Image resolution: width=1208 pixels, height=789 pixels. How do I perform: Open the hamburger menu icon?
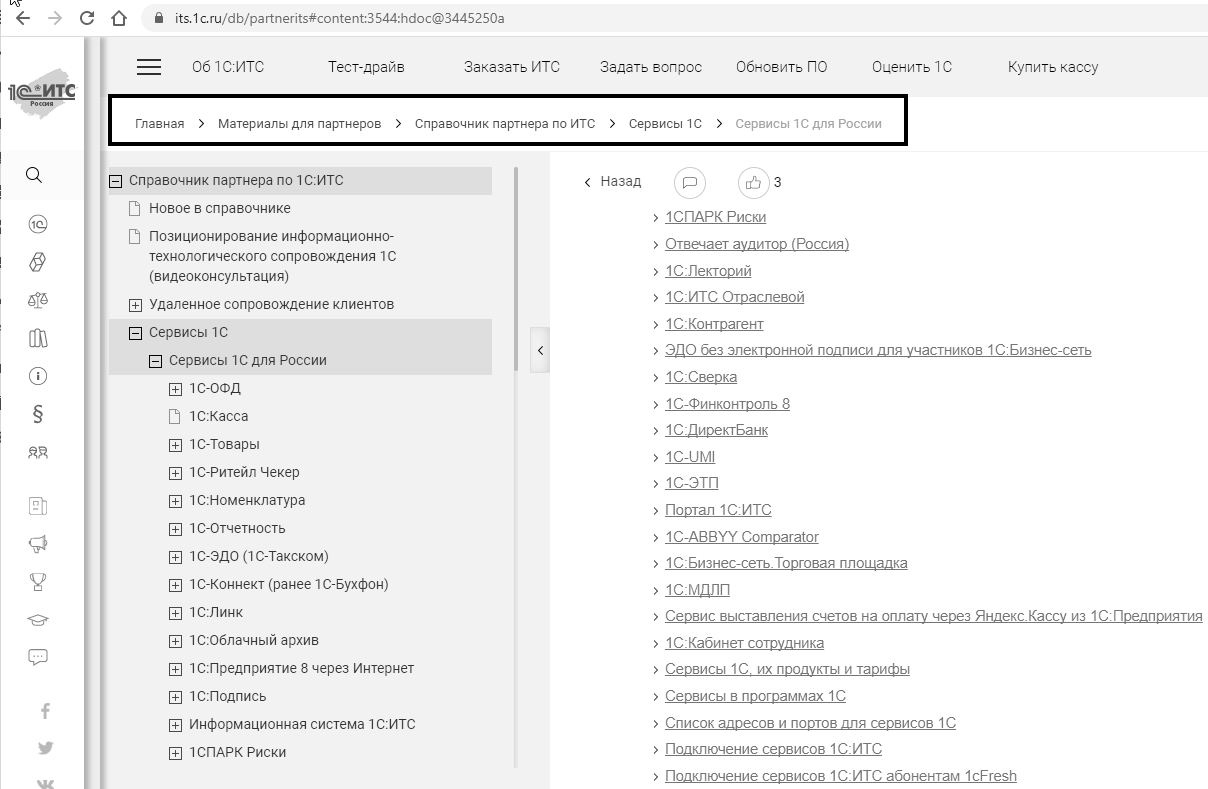149,67
